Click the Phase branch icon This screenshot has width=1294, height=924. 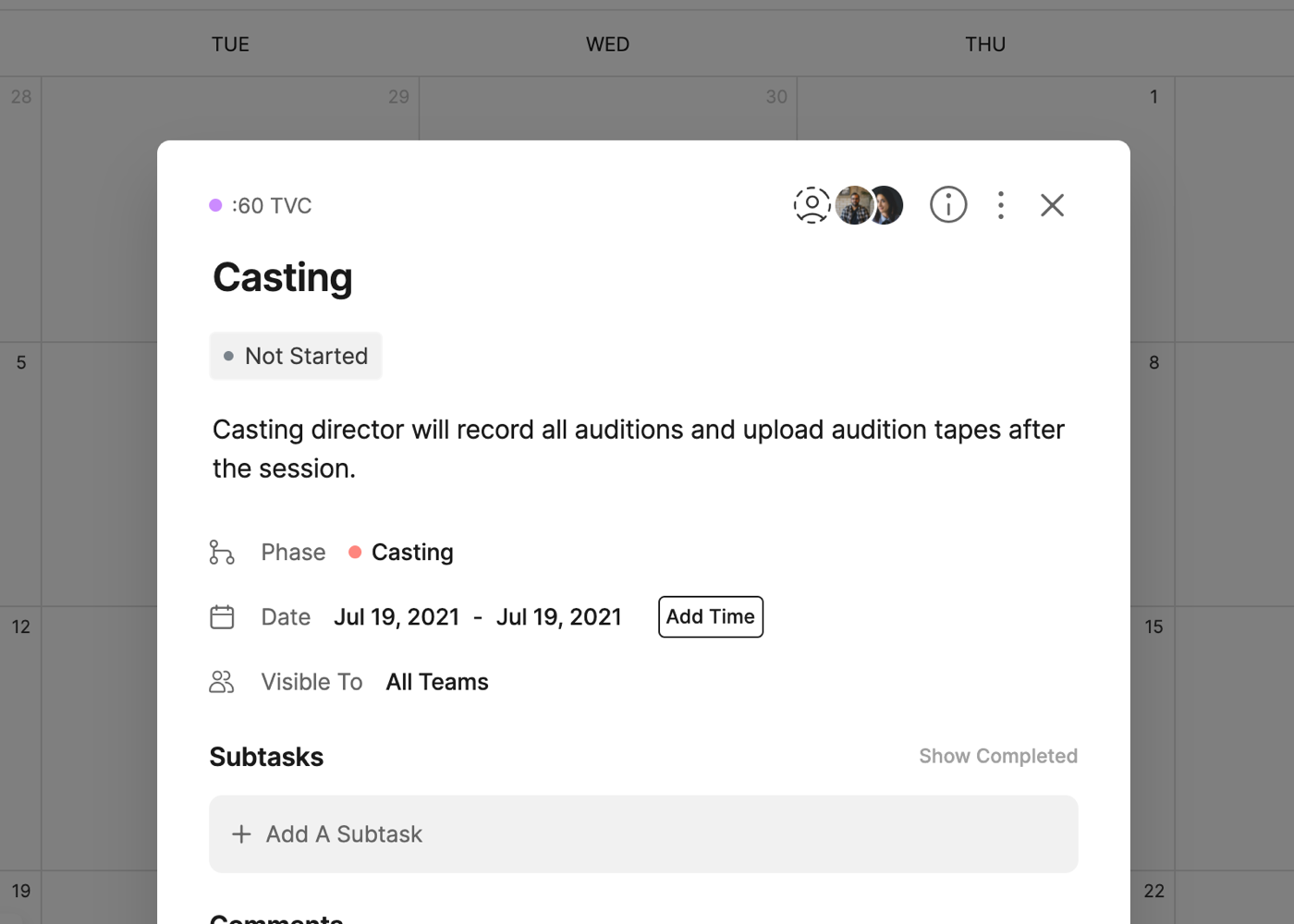pos(222,553)
